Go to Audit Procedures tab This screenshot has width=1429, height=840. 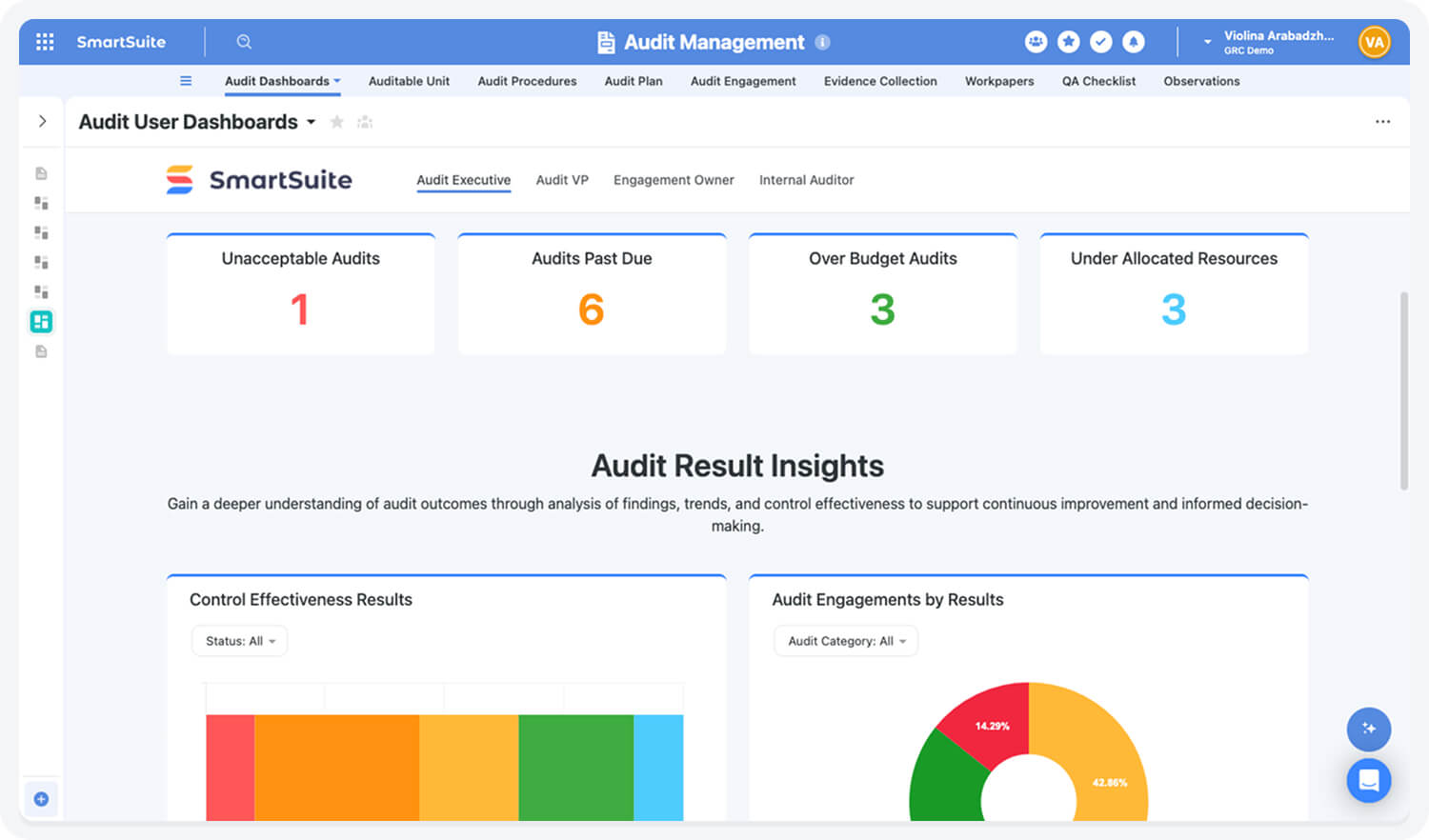click(x=527, y=81)
